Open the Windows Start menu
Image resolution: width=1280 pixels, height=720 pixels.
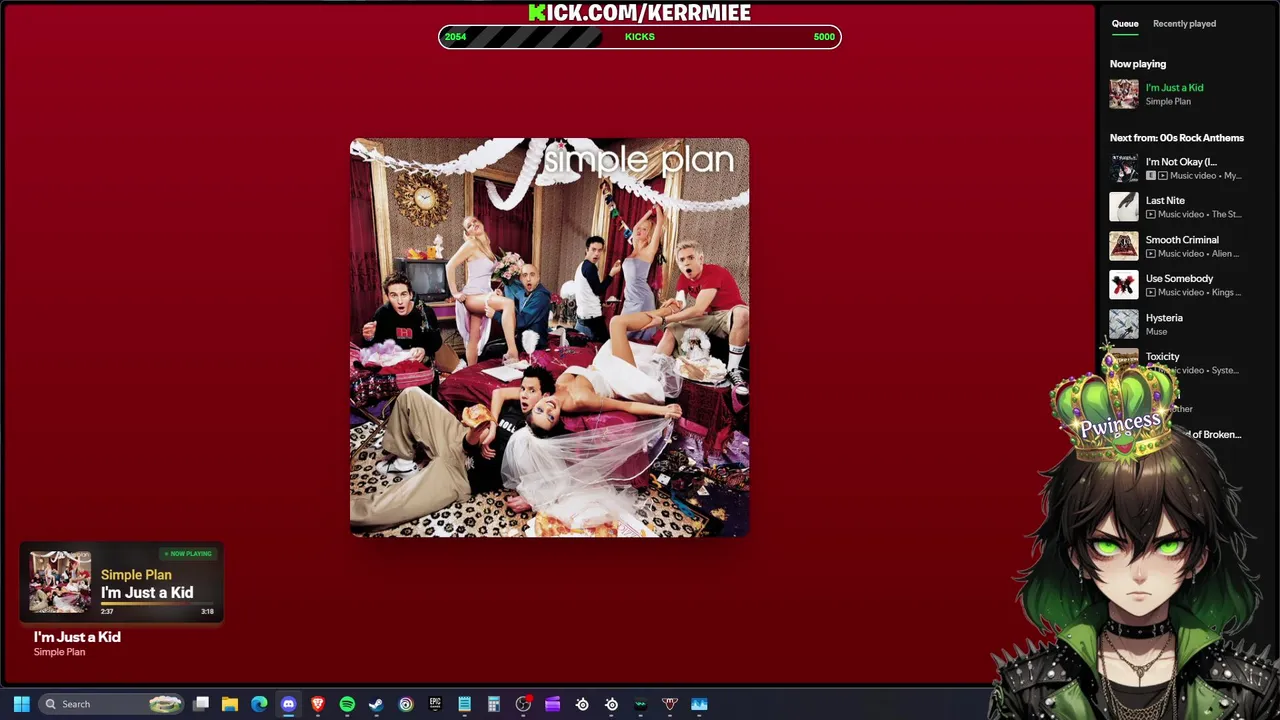pos(21,704)
